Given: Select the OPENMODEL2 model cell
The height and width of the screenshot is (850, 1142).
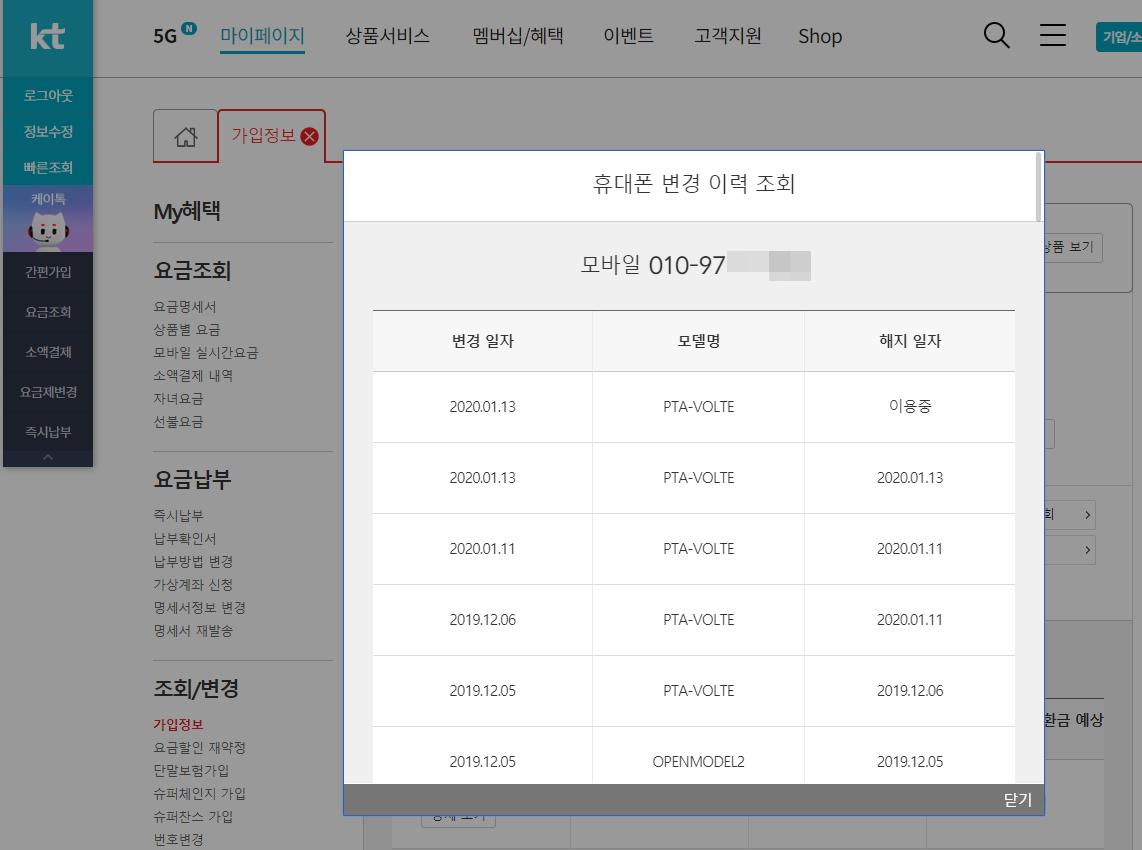Looking at the screenshot, I should (x=698, y=761).
